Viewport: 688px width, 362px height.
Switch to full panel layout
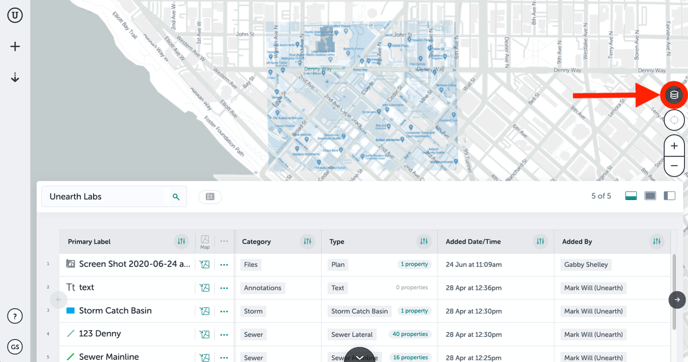click(x=650, y=196)
